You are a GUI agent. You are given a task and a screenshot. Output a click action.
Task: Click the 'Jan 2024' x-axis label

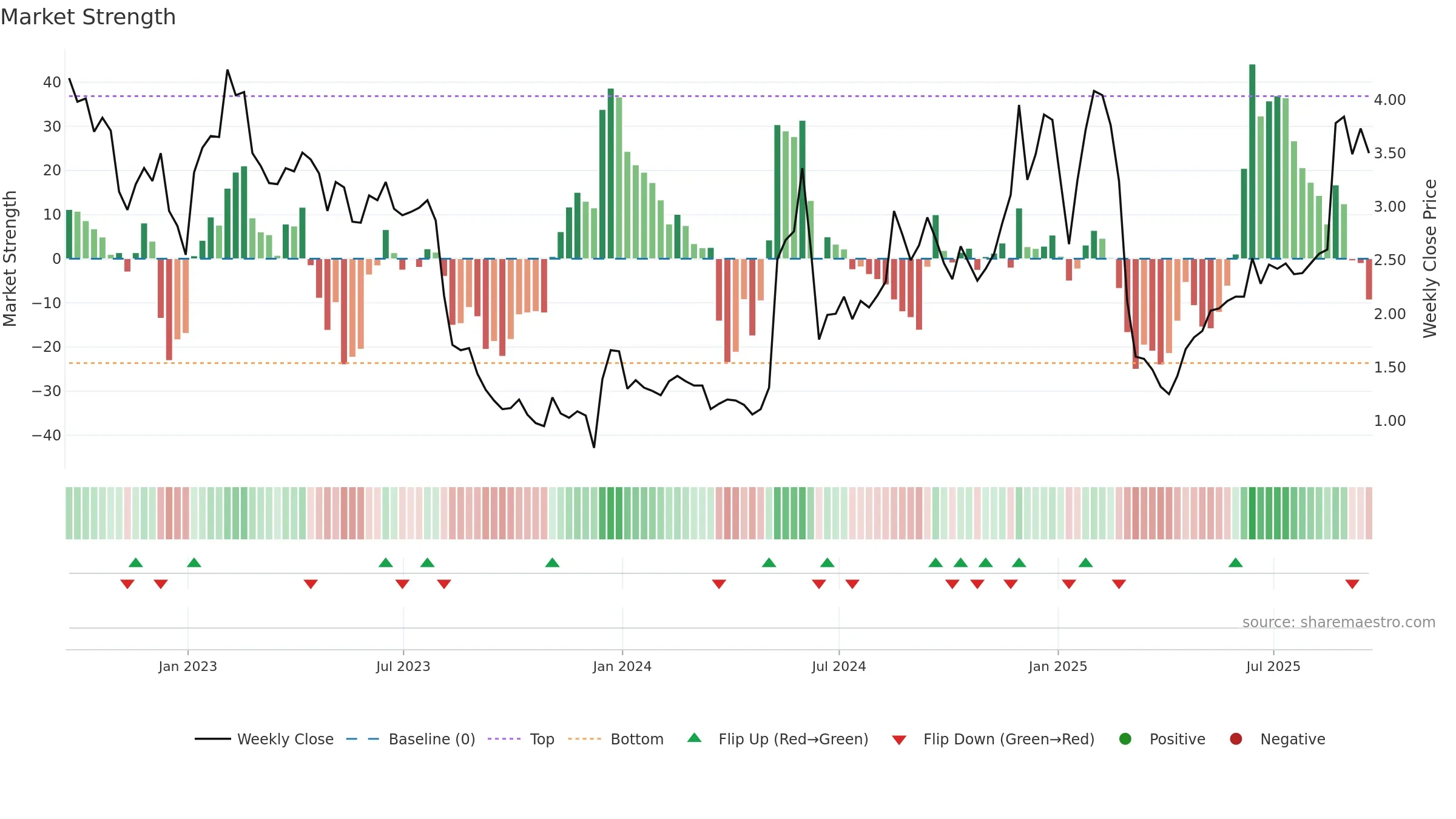tap(622, 666)
